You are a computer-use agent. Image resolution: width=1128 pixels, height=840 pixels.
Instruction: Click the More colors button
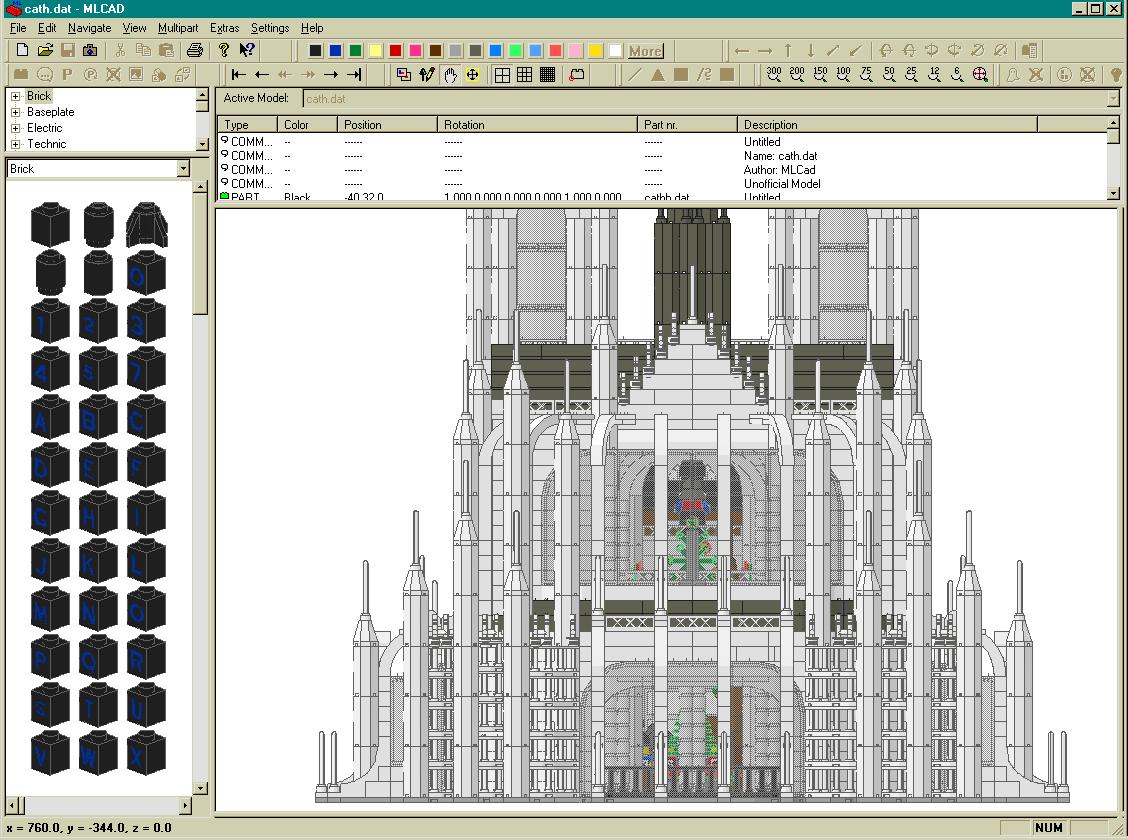click(x=645, y=51)
